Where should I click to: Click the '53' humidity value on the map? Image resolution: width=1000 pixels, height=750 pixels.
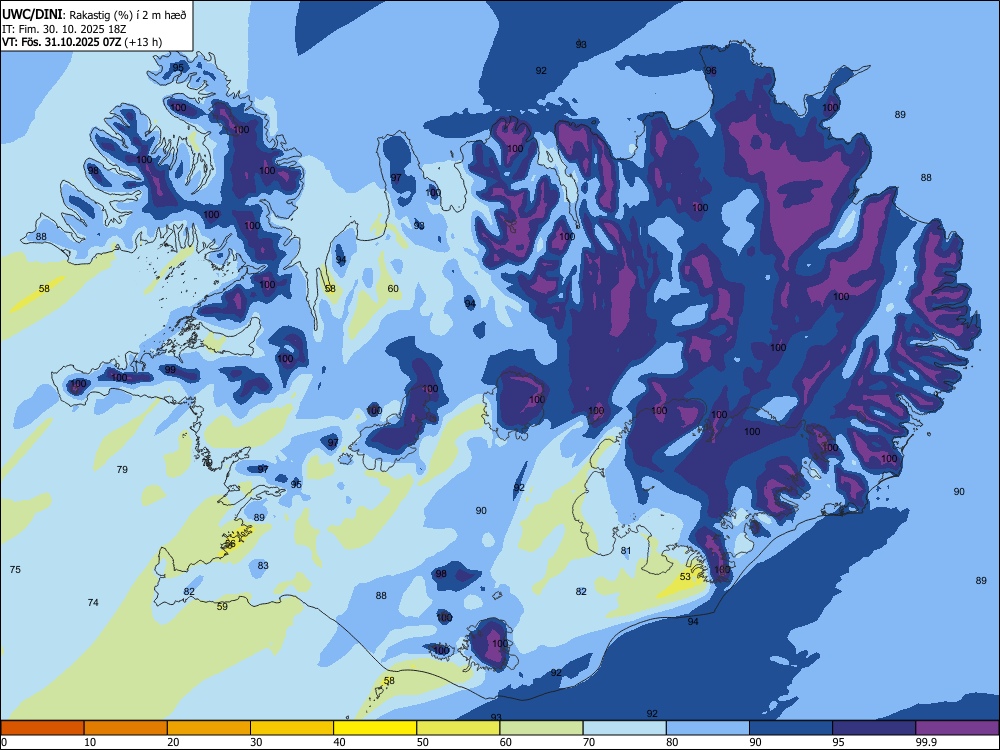(685, 577)
